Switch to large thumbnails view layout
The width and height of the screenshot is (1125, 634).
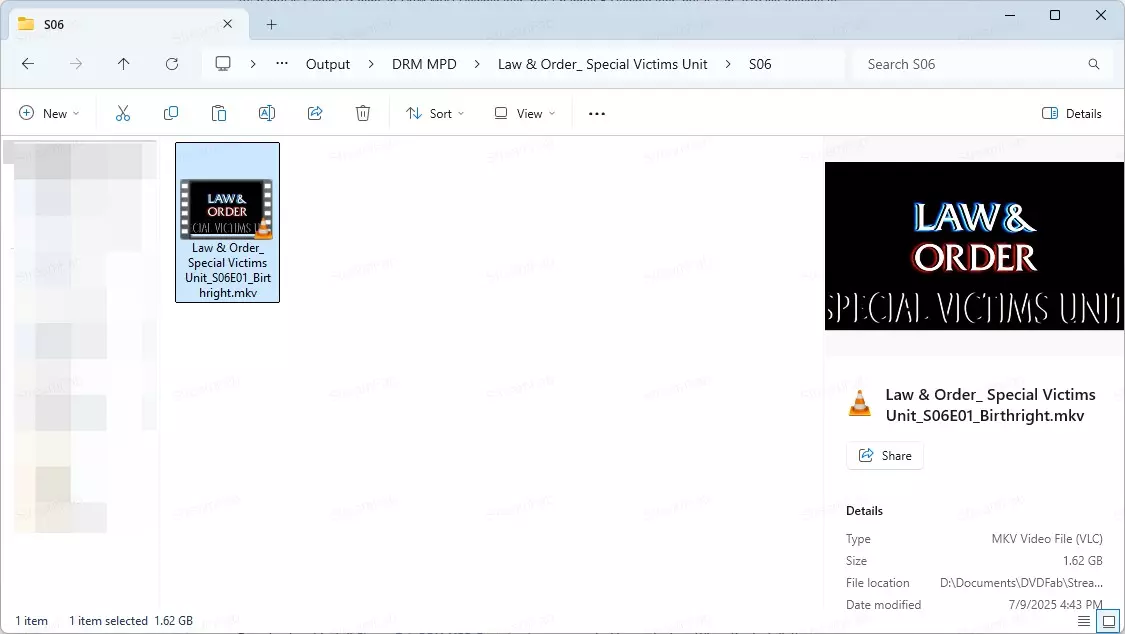tap(1108, 621)
